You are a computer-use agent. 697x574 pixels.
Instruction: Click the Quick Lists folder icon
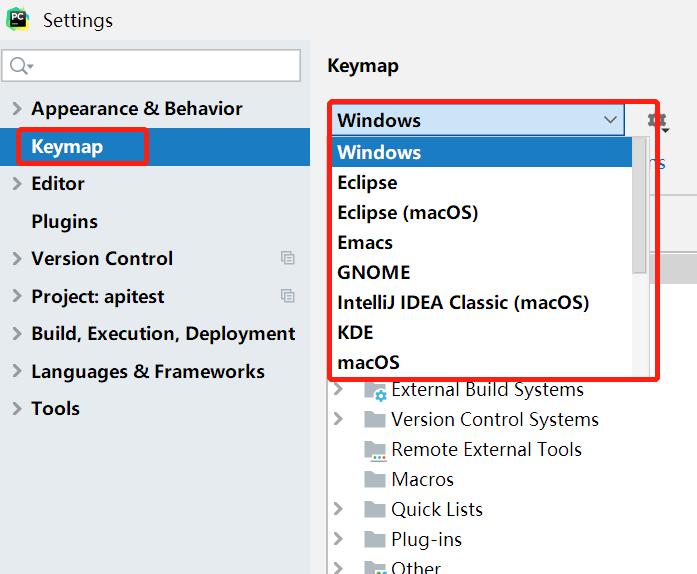[375, 510]
